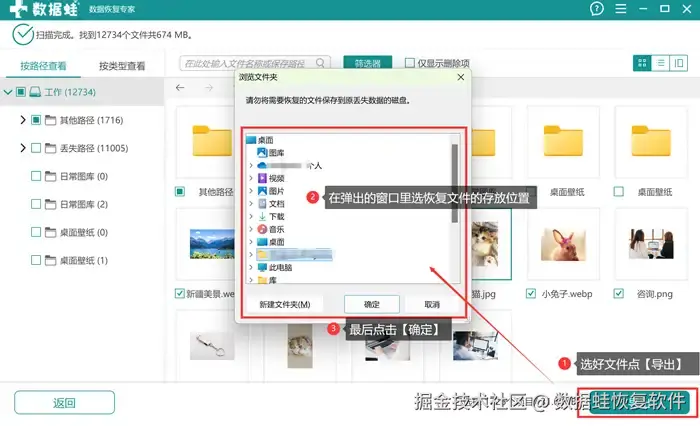Click the 视频 video folder icon

pyautogui.click(x=262, y=178)
